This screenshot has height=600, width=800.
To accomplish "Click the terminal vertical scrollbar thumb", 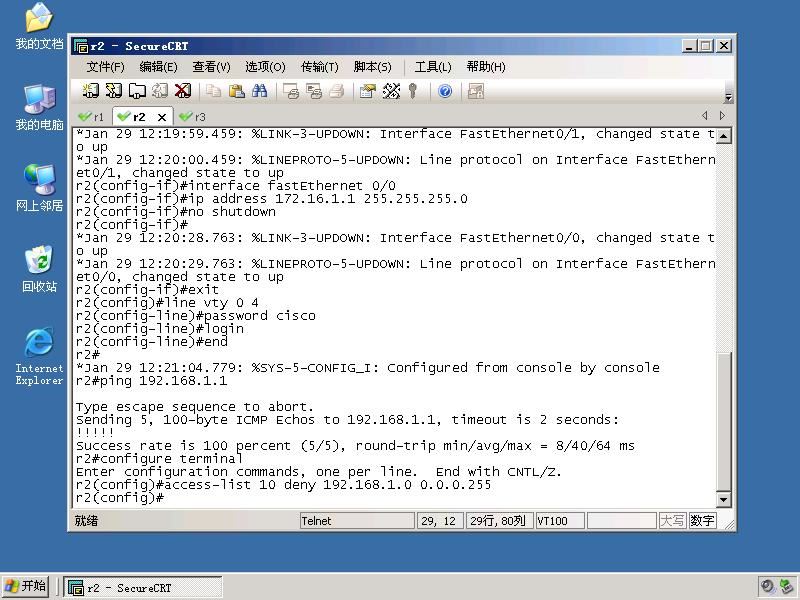I will (723, 420).
